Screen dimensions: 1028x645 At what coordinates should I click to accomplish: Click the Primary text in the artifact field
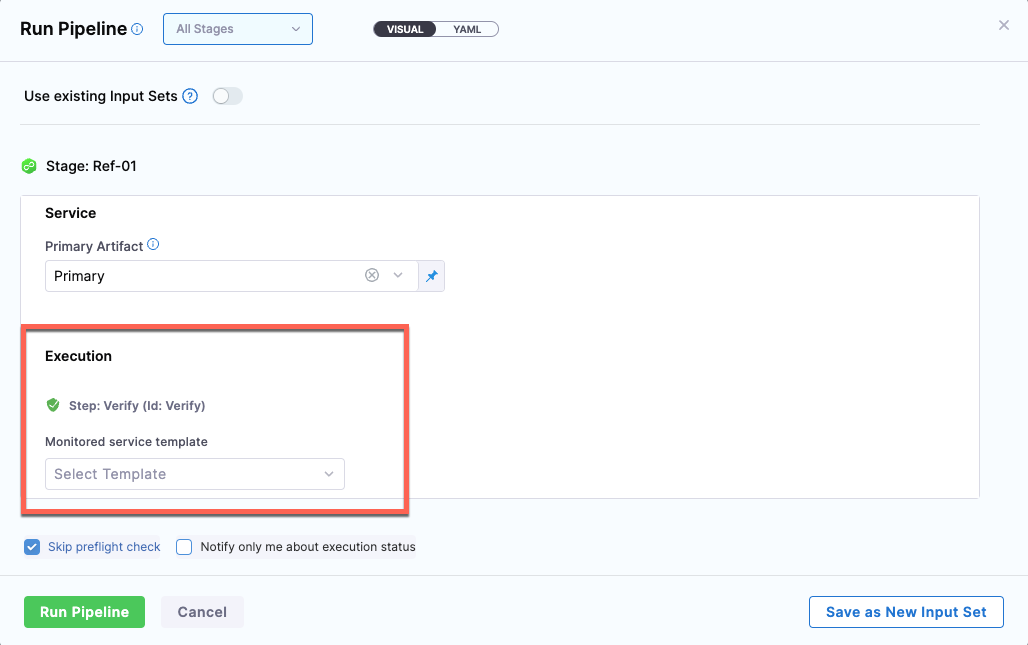[80, 276]
